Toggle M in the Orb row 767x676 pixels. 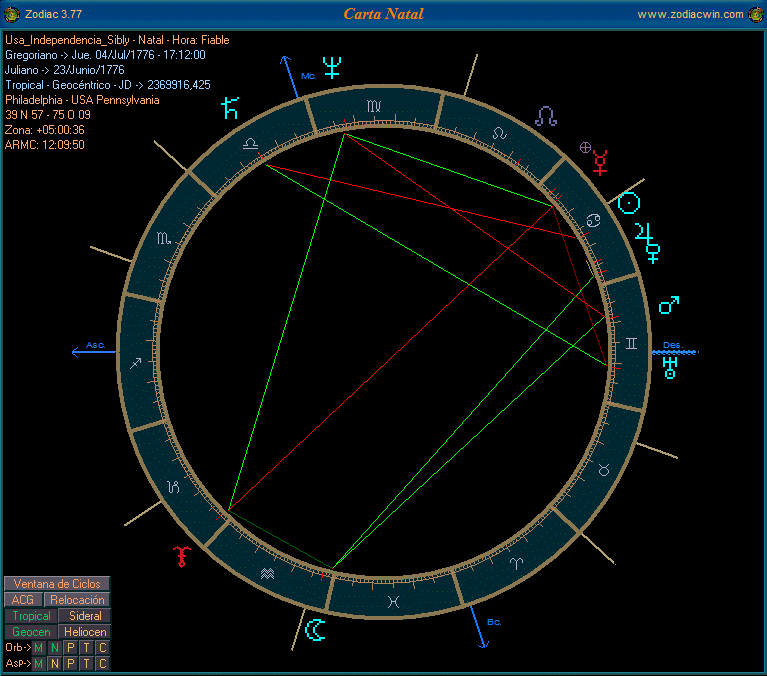tap(39, 648)
